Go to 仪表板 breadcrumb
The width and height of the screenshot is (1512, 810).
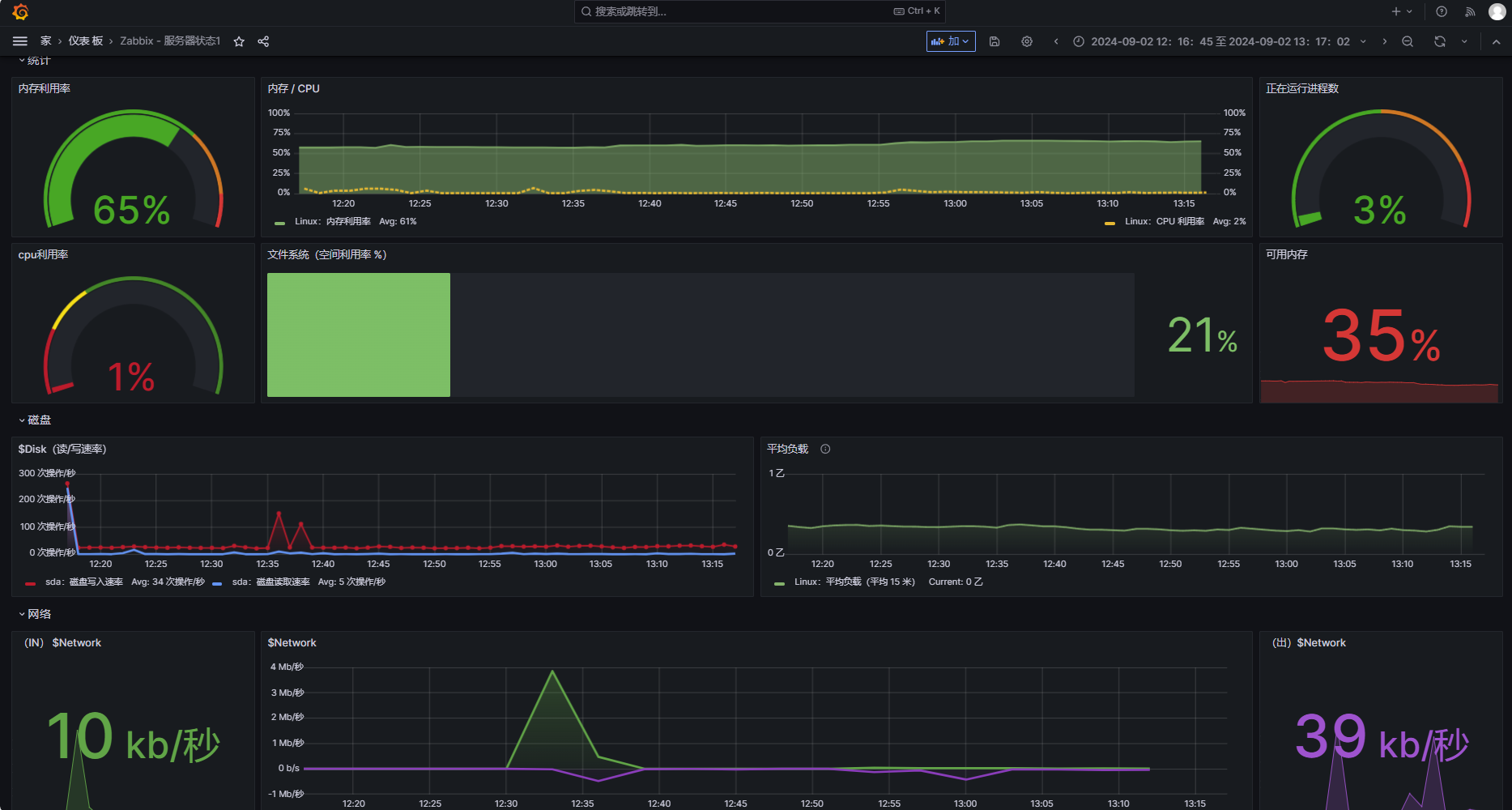point(86,41)
